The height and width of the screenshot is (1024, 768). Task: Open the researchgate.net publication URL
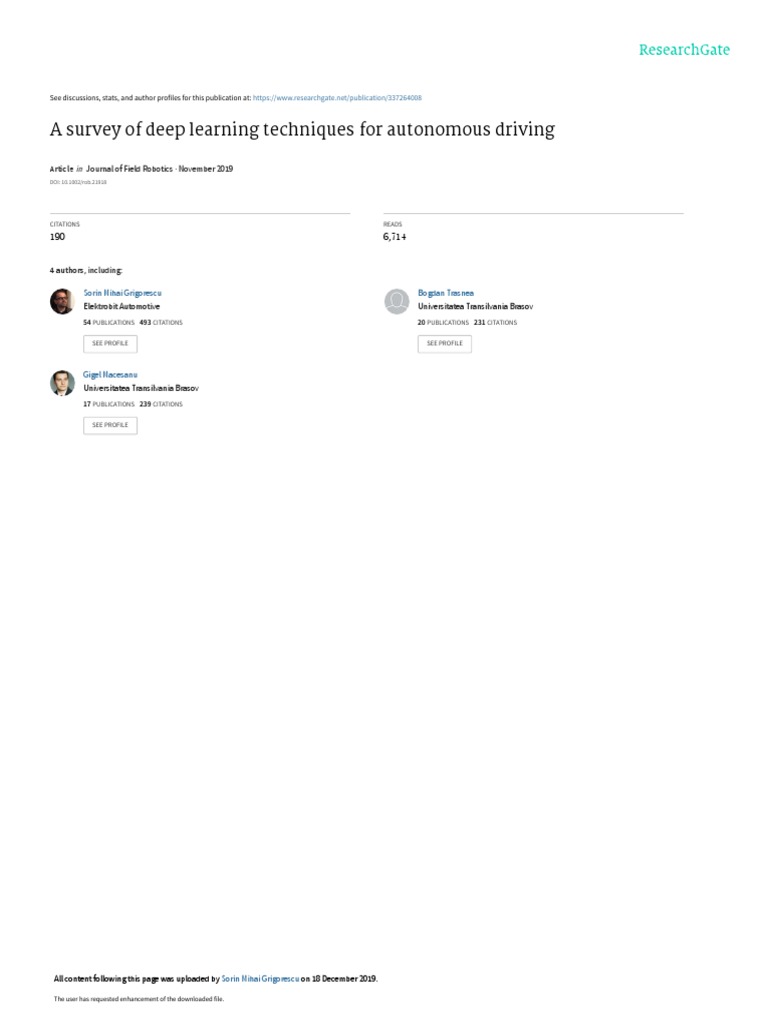pos(337,98)
